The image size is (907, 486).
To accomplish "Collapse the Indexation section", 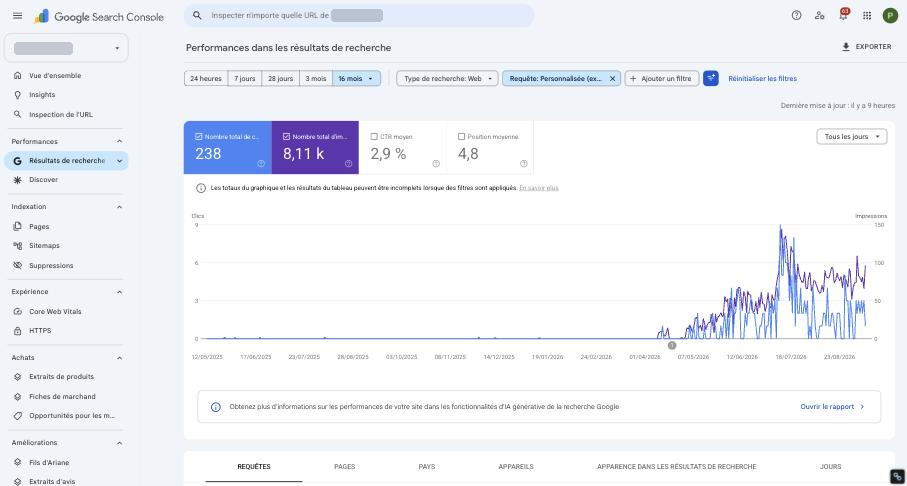I will pos(119,207).
